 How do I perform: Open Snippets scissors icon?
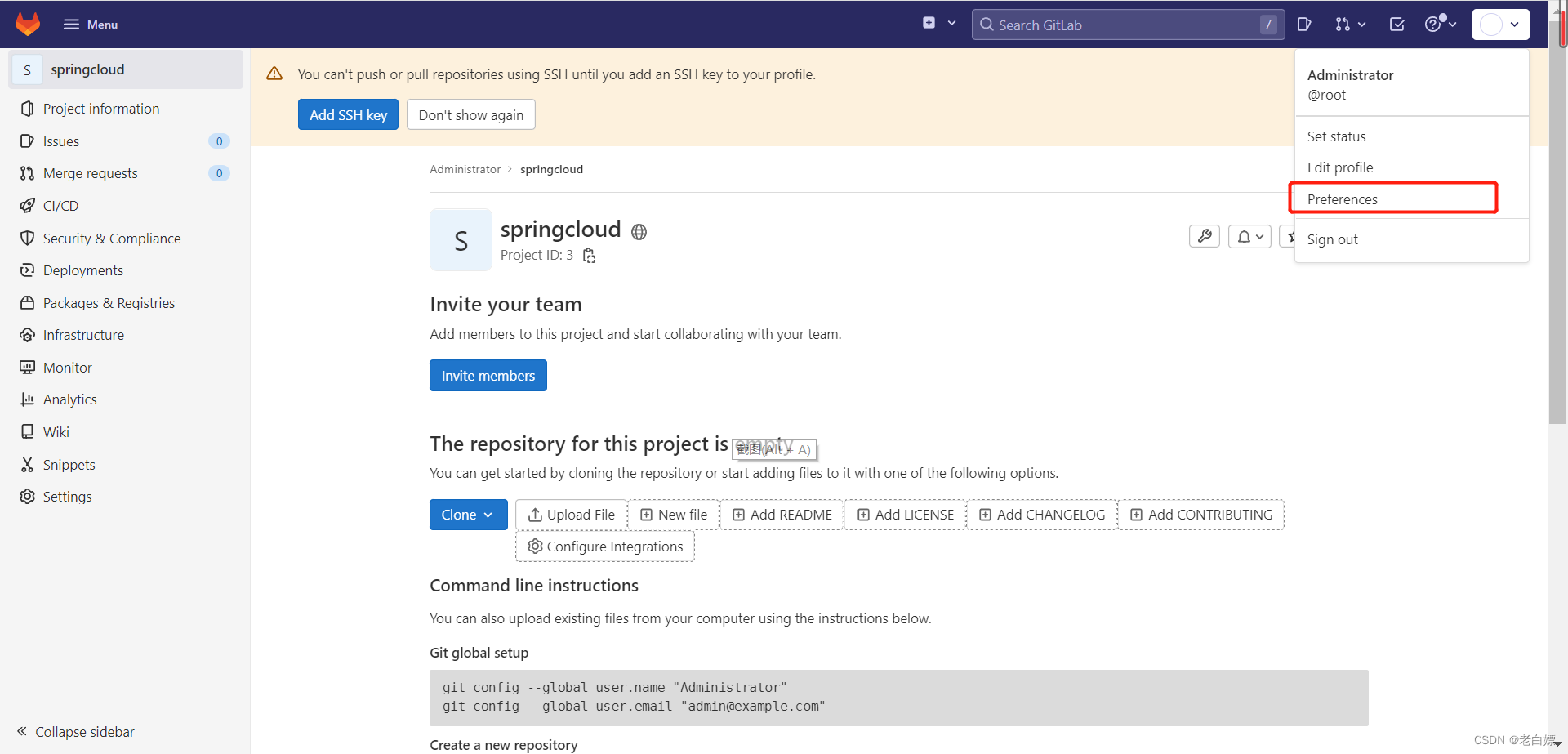tap(27, 465)
